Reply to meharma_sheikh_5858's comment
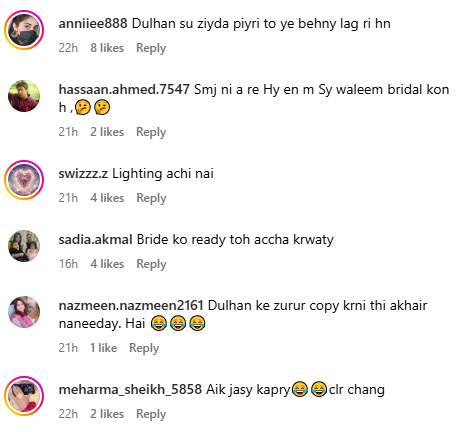The width and height of the screenshot is (459, 432). [151, 414]
